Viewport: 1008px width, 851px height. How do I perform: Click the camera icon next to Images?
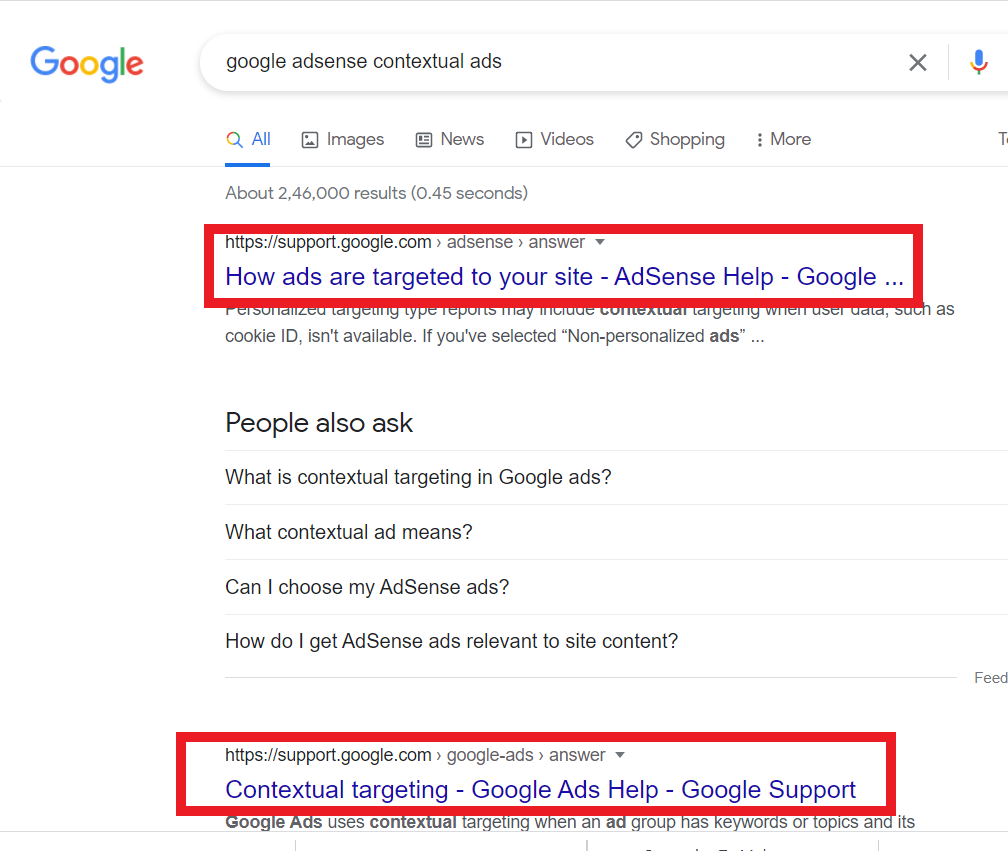click(x=312, y=139)
